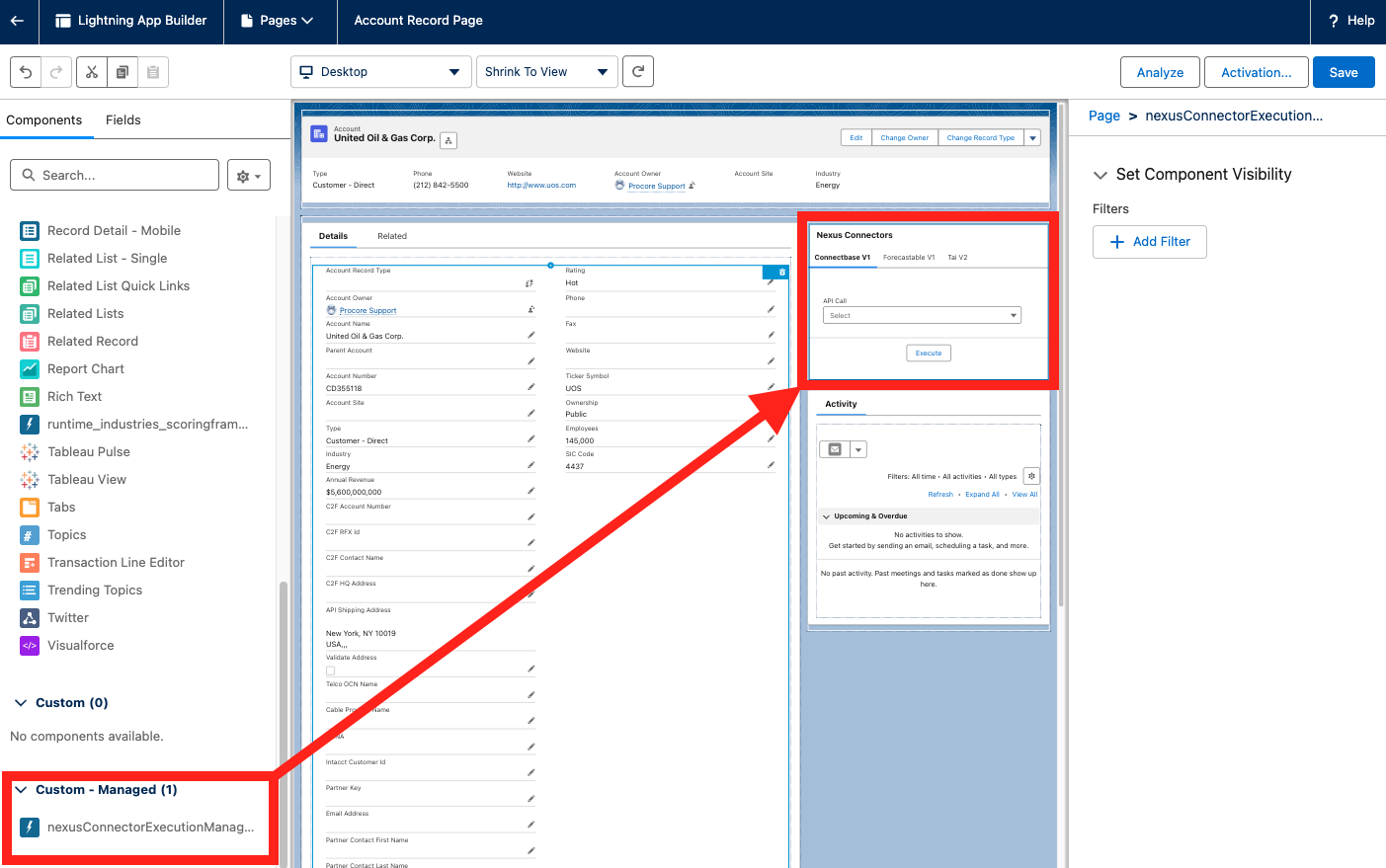Click the Twitter component icon

[30, 617]
